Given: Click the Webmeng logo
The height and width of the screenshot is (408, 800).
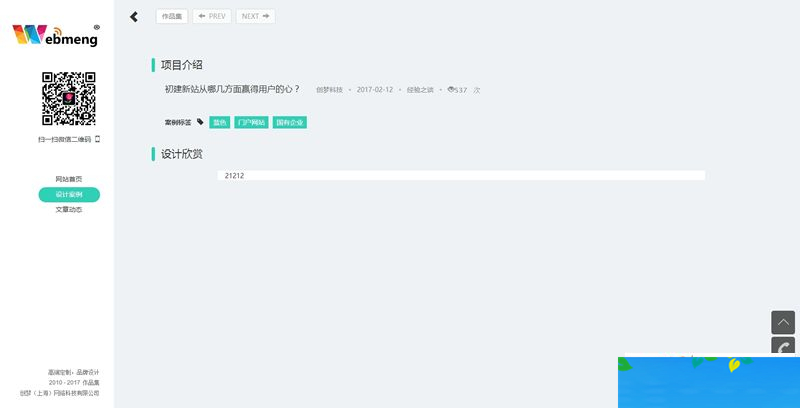Looking at the screenshot, I should pos(56,36).
